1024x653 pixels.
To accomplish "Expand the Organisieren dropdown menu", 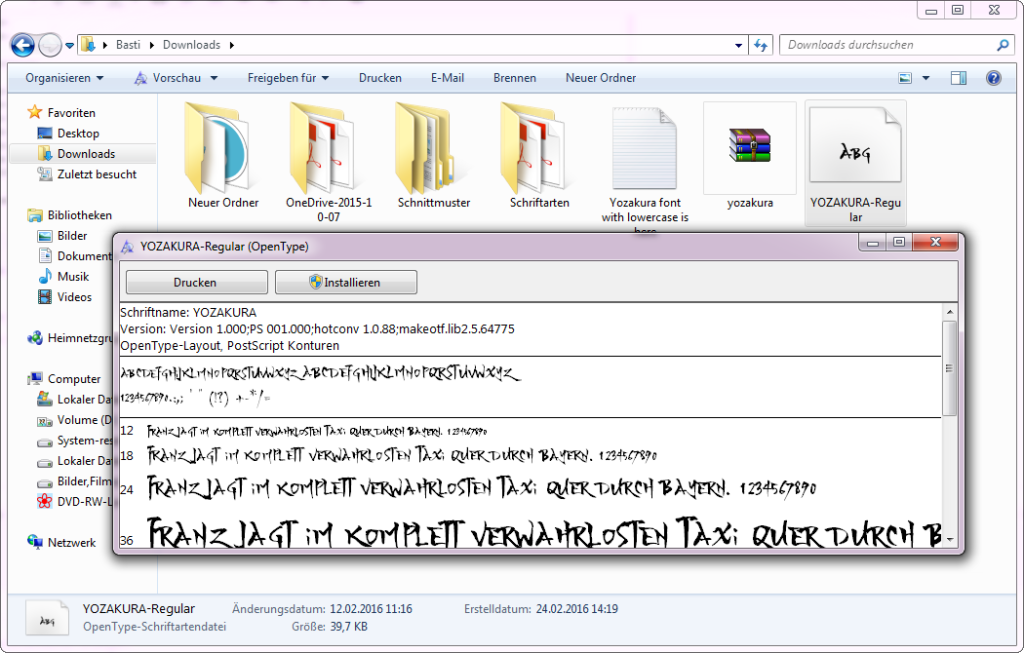I will tap(64, 78).
